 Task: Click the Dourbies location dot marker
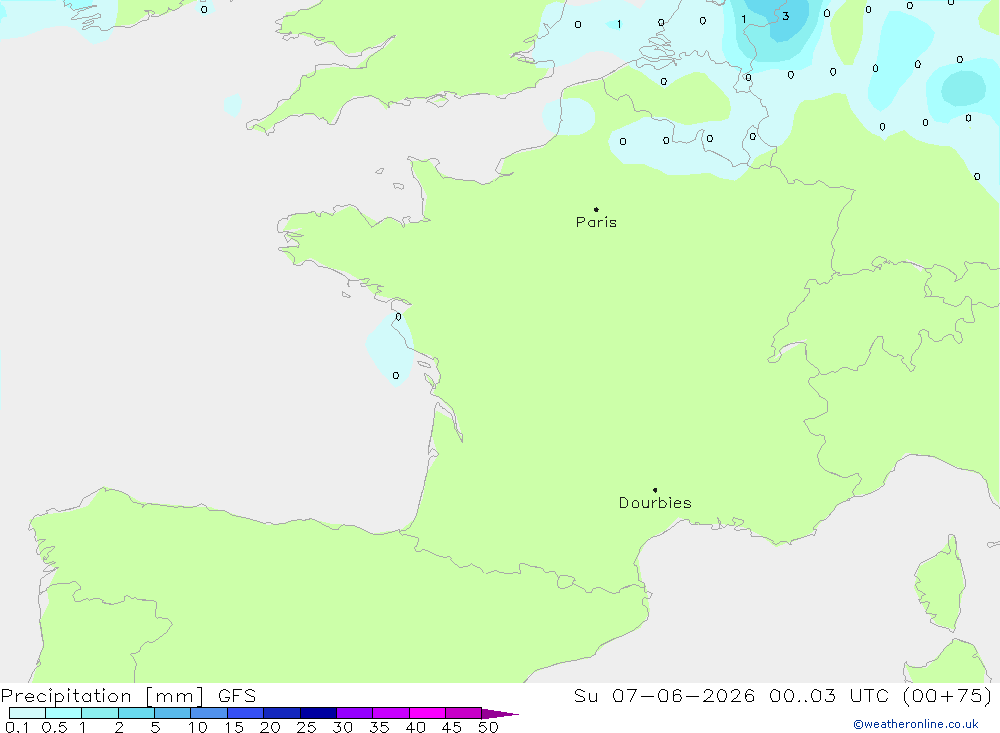tap(655, 490)
